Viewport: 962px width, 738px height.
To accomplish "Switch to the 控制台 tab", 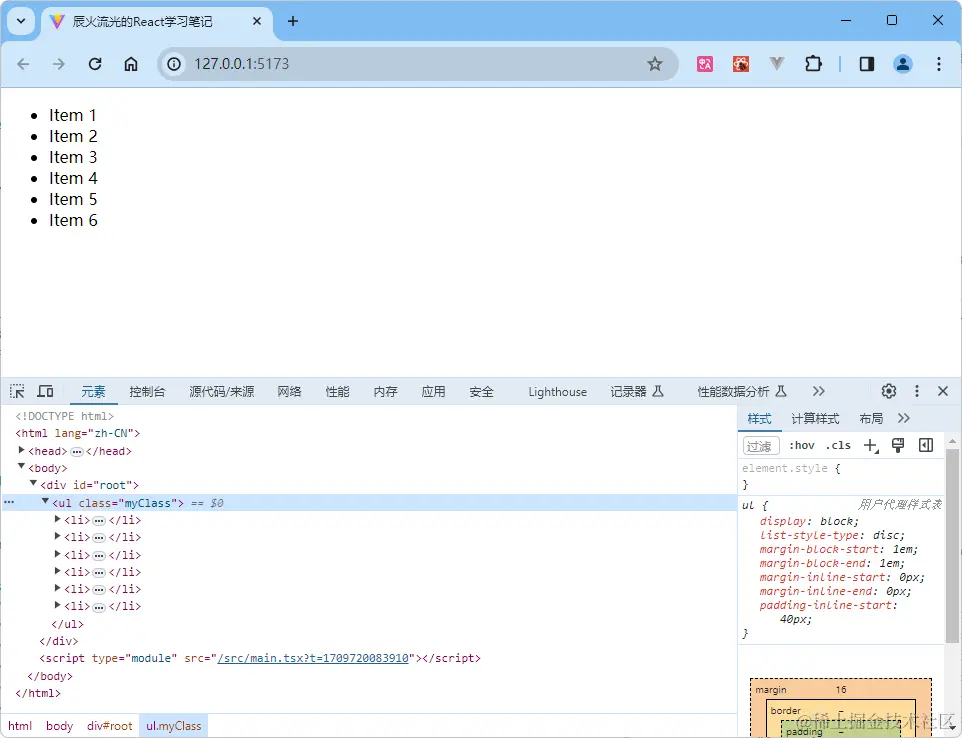I will 147,391.
